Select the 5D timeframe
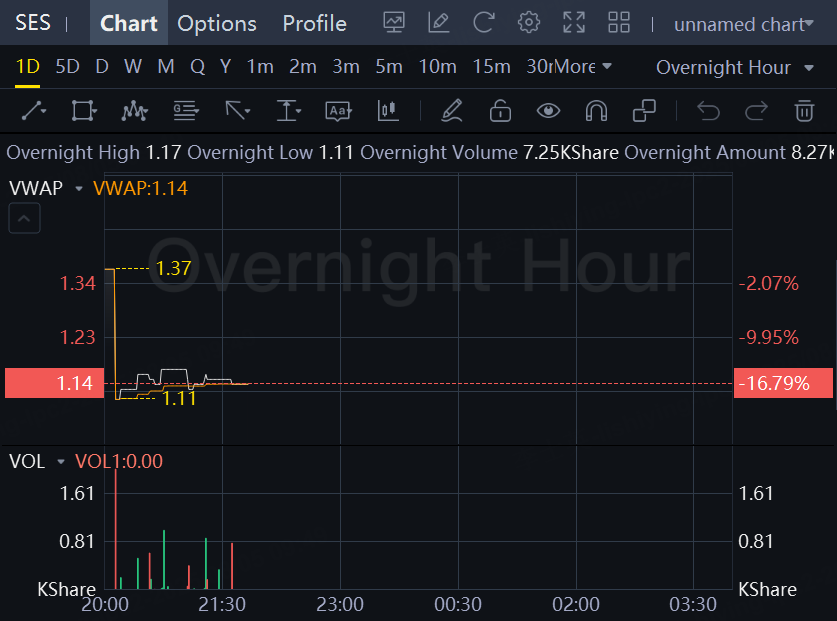Screen dimensions: 837x621 click(67, 67)
